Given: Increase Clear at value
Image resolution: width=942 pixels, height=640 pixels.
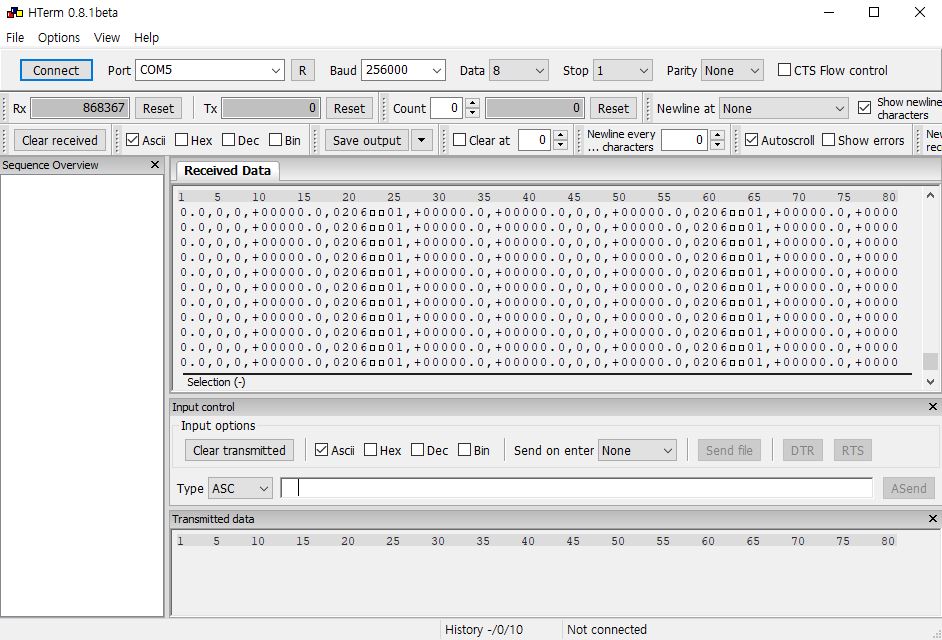Looking at the screenshot, I should [x=561, y=135].
